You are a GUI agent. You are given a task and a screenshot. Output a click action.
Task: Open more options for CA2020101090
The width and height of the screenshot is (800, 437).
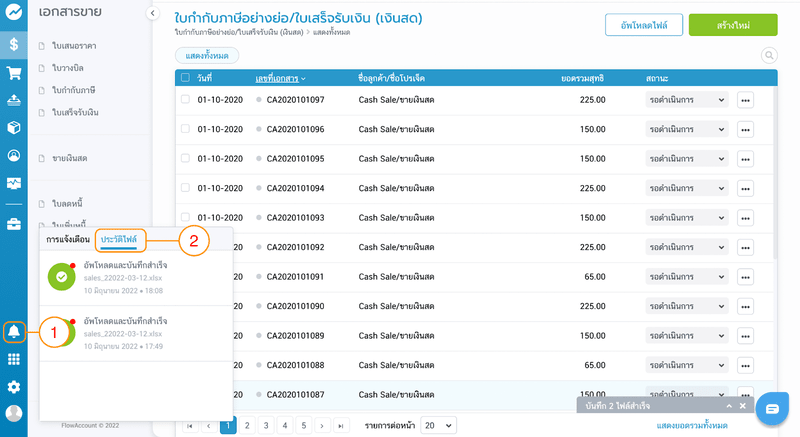click(745, 306)
